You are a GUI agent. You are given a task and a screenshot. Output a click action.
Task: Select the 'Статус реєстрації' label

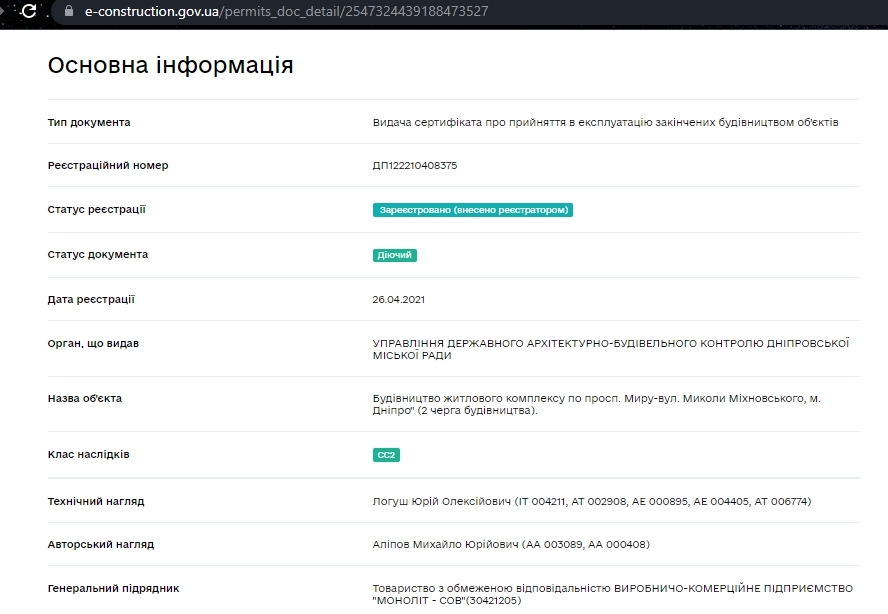97,210
